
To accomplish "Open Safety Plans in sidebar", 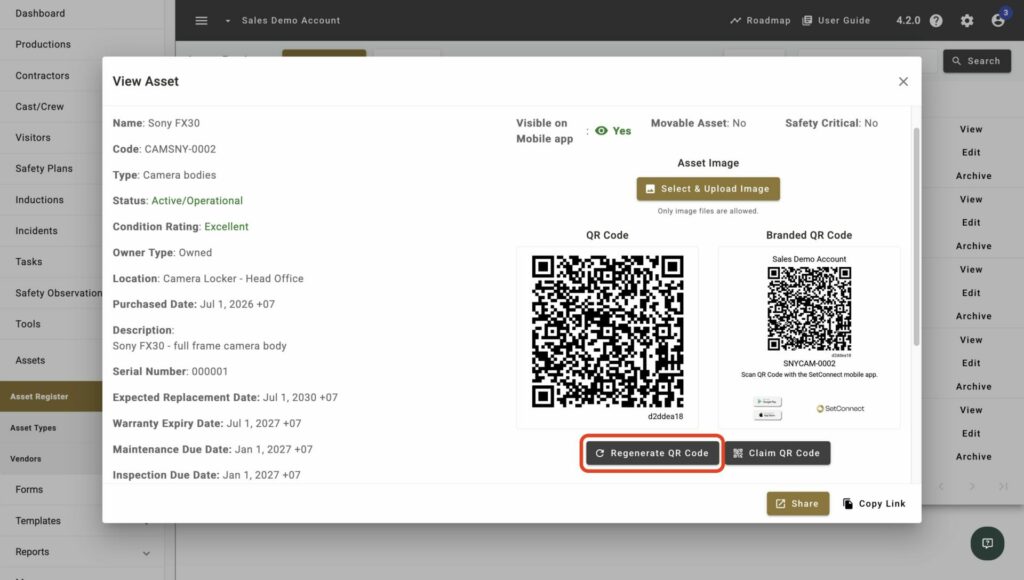I will point(44,169).
